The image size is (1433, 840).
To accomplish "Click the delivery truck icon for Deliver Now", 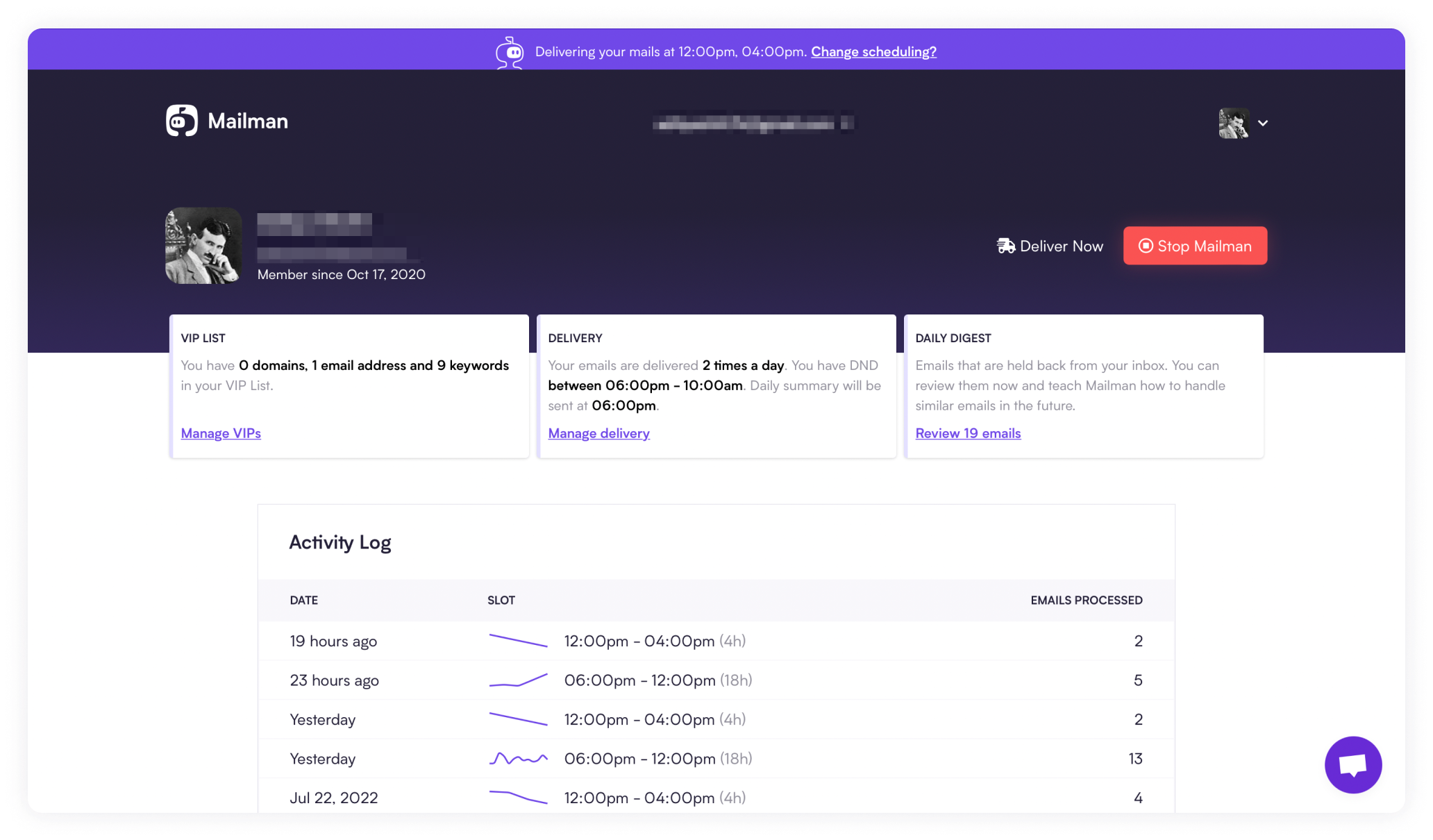I will point(1004,246).
